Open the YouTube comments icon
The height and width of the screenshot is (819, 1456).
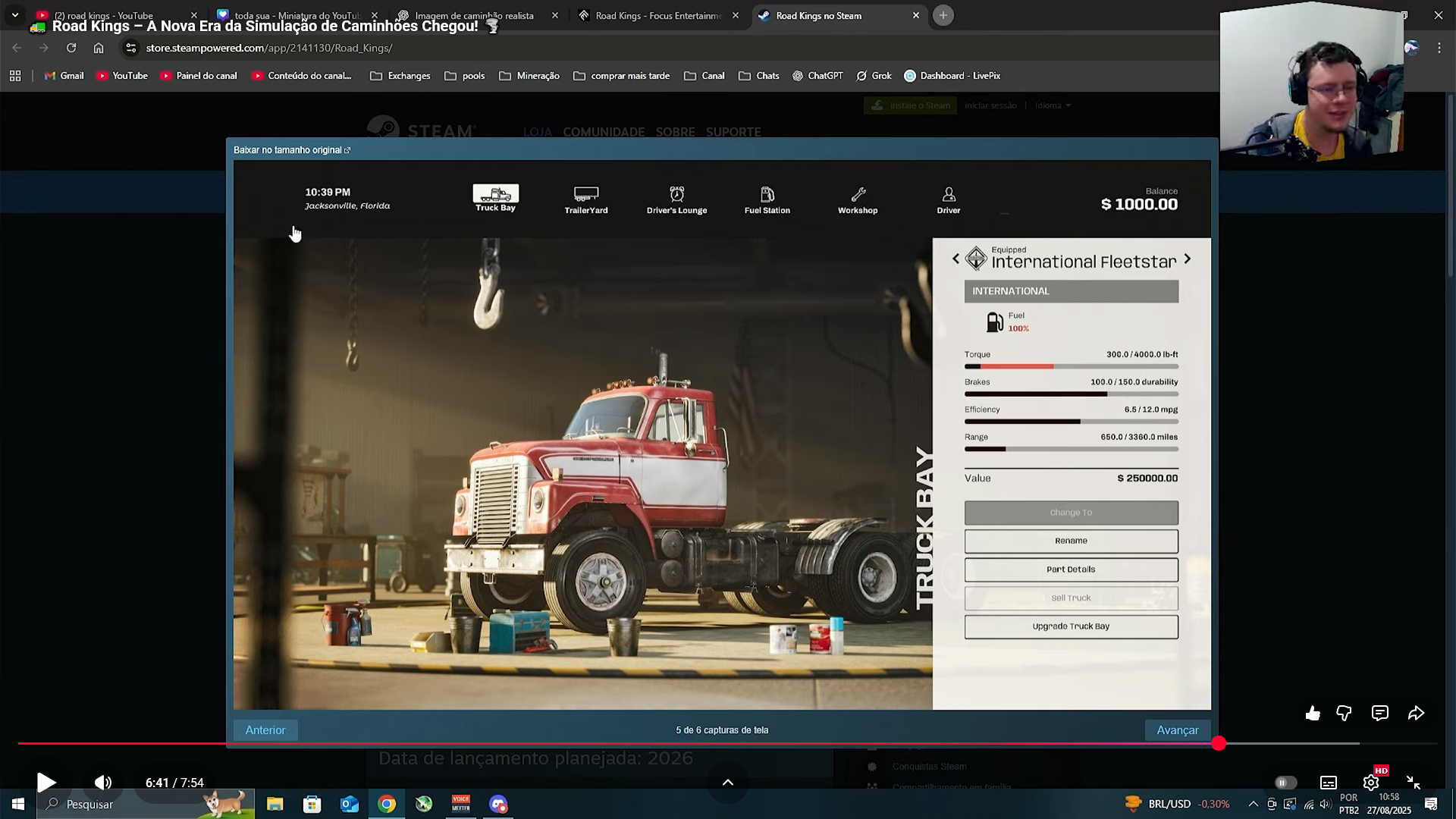[1380, 713]
